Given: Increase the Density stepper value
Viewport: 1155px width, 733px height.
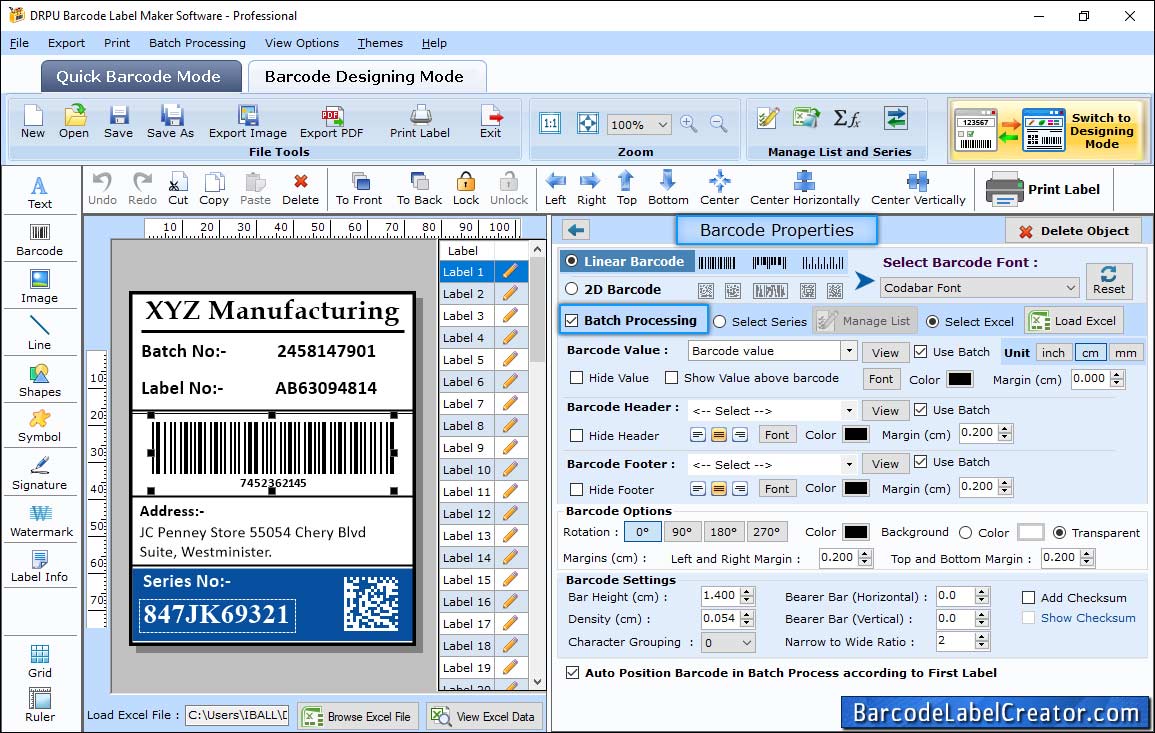Looking at the screenshot, I should (x=747, y=614).
